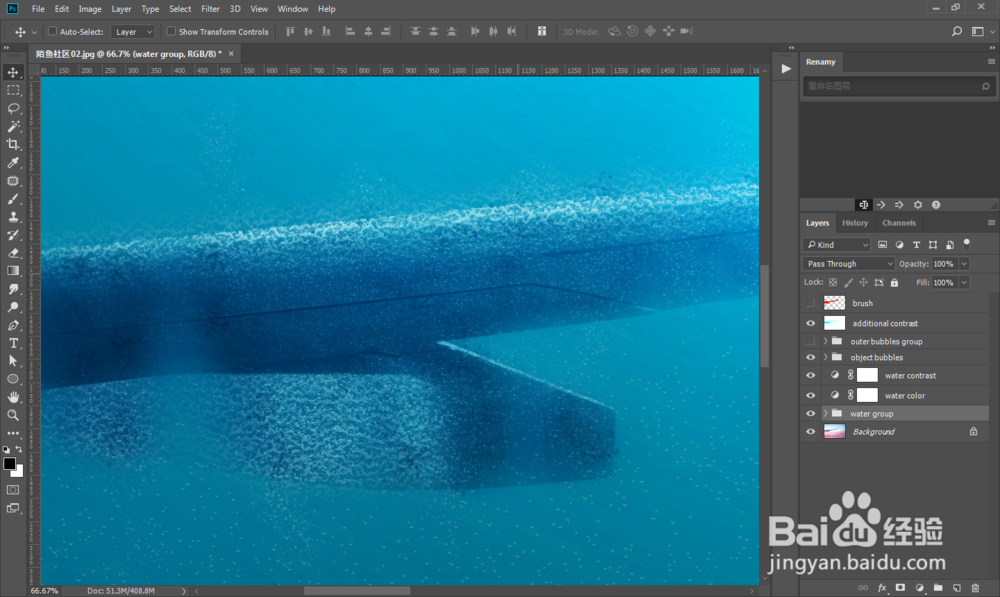This screenshot has width=1000, height=597.
Task: Open layer style fx menu
Action: [x=882, y=587]
